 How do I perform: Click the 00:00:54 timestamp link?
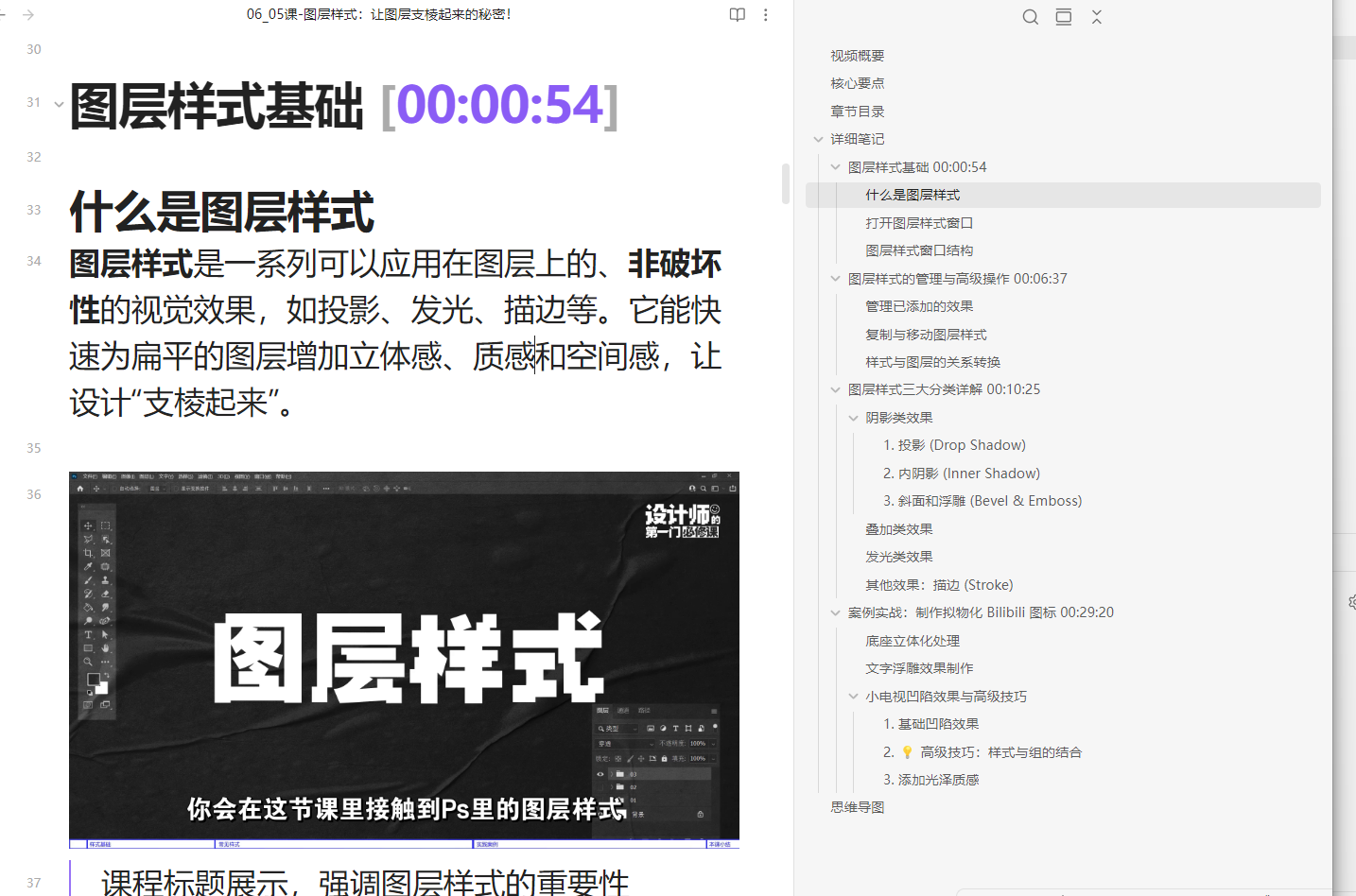(499, 105)
